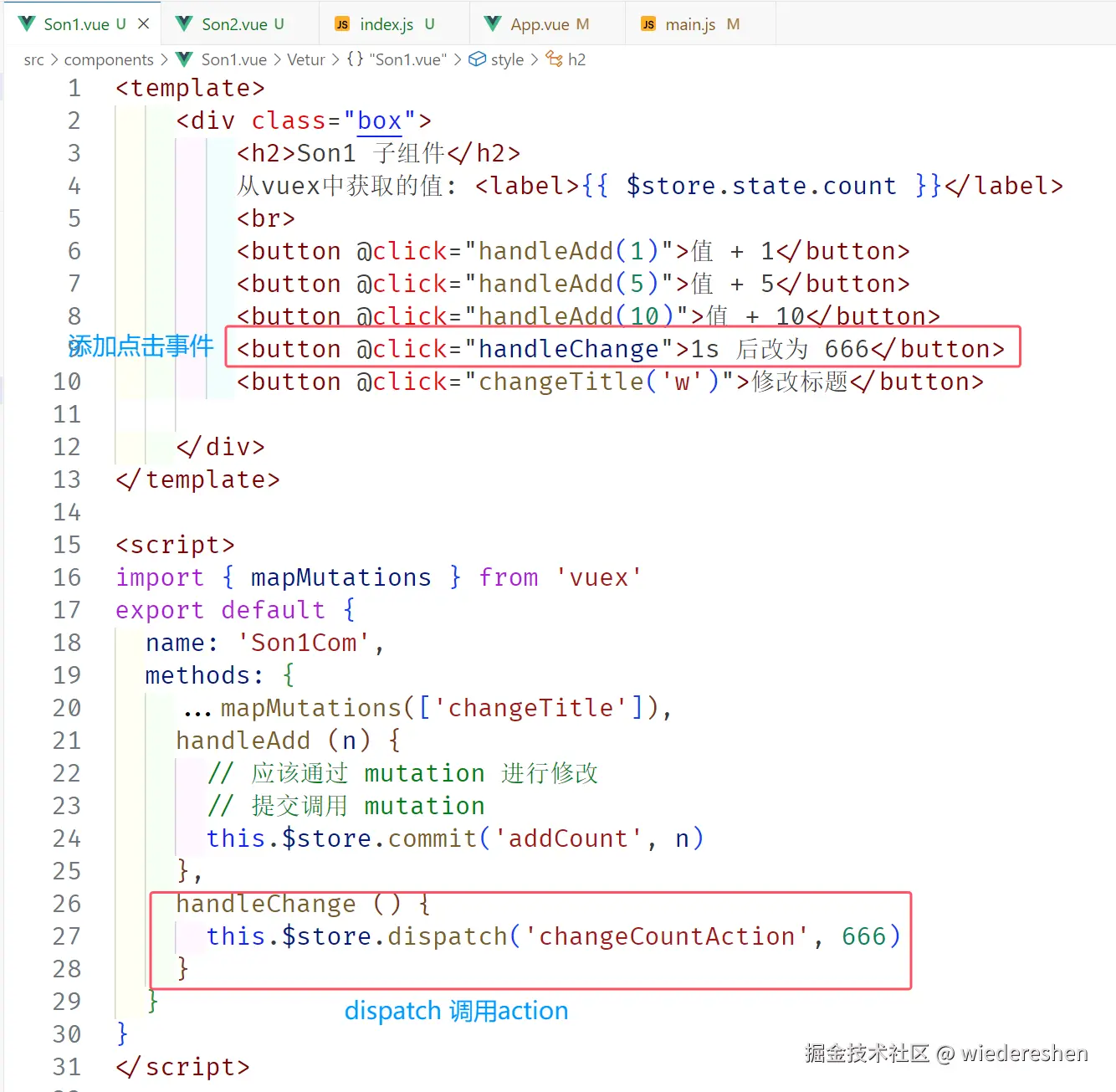
Task: Click the handleAdd (n) method definition
Action: pyautogui.click(x=274, y=741)
